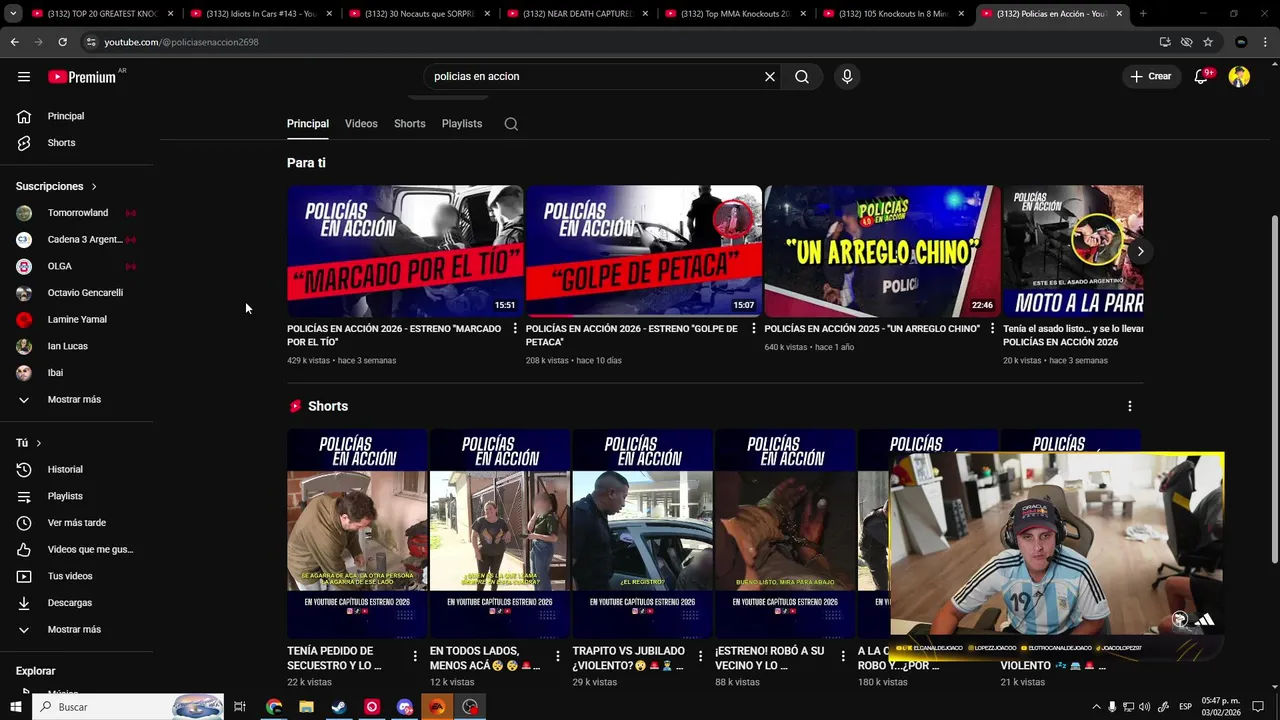Switch to the Shorts channel tab
Viewport: 1280px width, 720px height.
[x=410, y=124]
